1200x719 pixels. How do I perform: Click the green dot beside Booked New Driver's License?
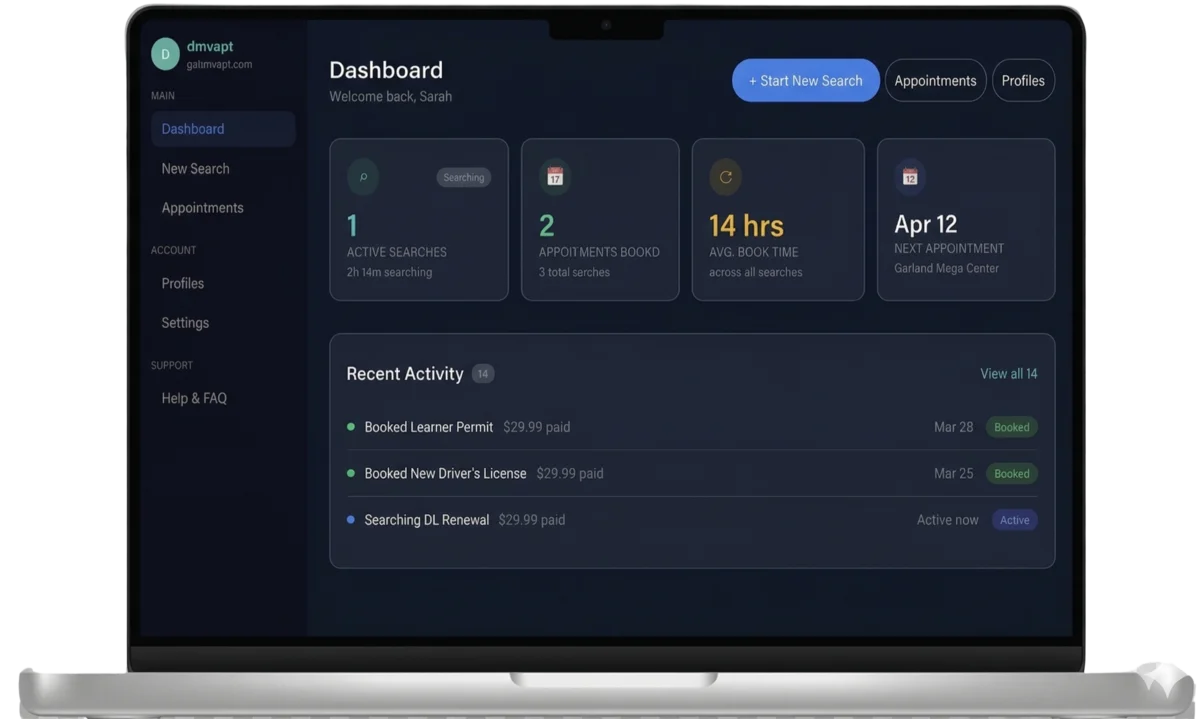[350, 473]
